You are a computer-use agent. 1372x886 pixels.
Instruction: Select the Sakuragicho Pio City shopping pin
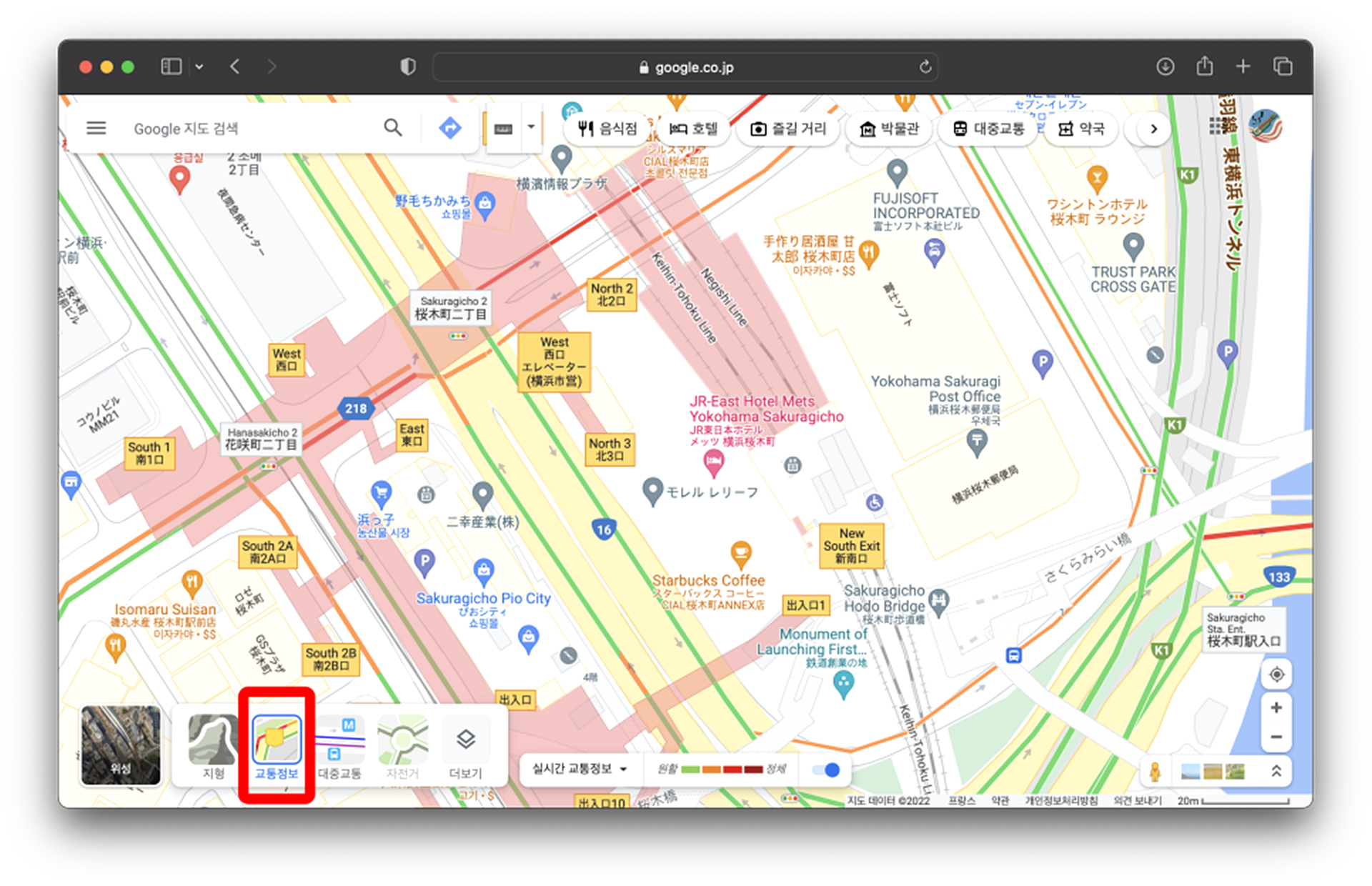(x=484, y=571)
